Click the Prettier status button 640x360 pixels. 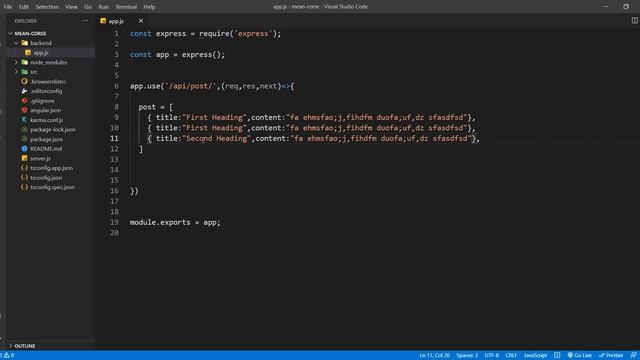pyautogui.click(x=611, y=355)
